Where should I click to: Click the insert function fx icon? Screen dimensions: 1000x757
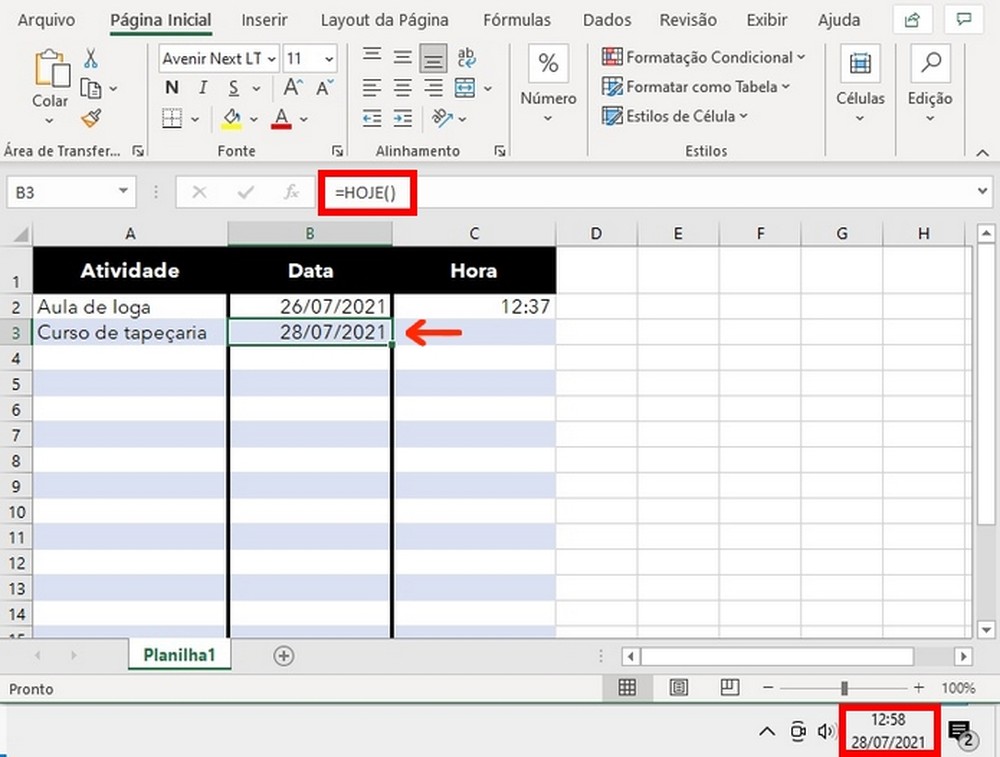[x=291, y=192]
